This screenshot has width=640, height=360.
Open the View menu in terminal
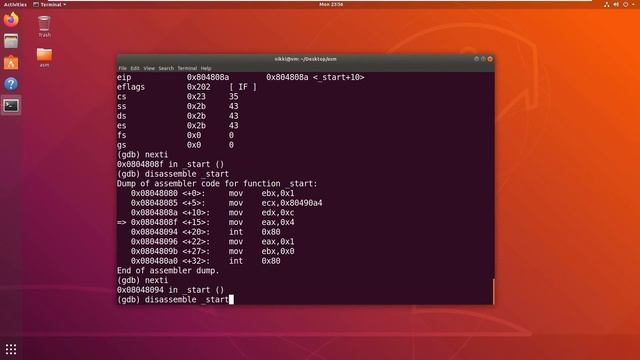[x=149, y=68]
